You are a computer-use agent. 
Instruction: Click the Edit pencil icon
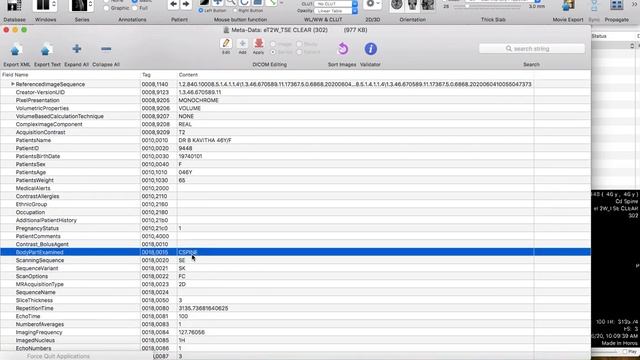click(226, 43)
